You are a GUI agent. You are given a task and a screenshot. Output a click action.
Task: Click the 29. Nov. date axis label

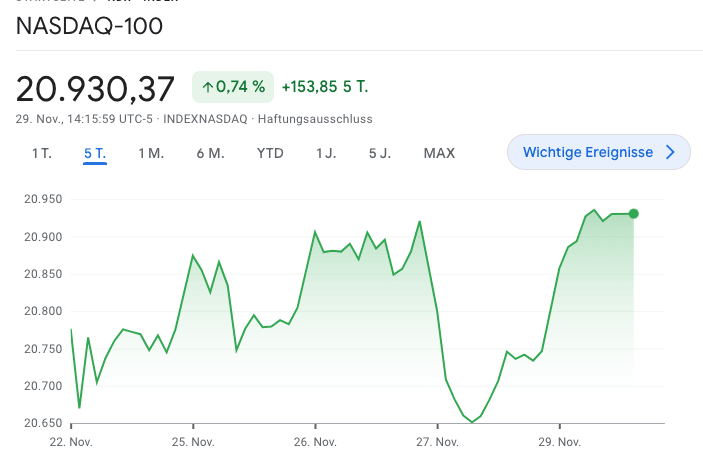click(x=559, y=441)
